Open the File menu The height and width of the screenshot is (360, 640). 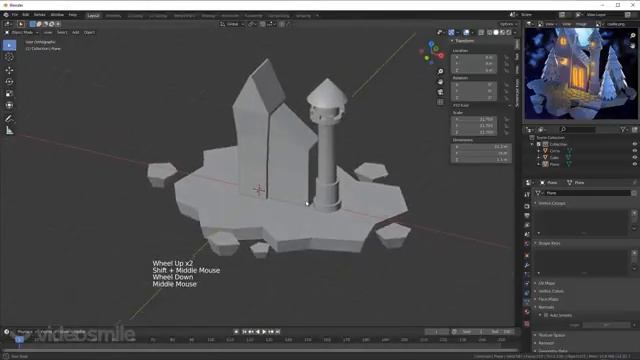click(x=15, y=15)
